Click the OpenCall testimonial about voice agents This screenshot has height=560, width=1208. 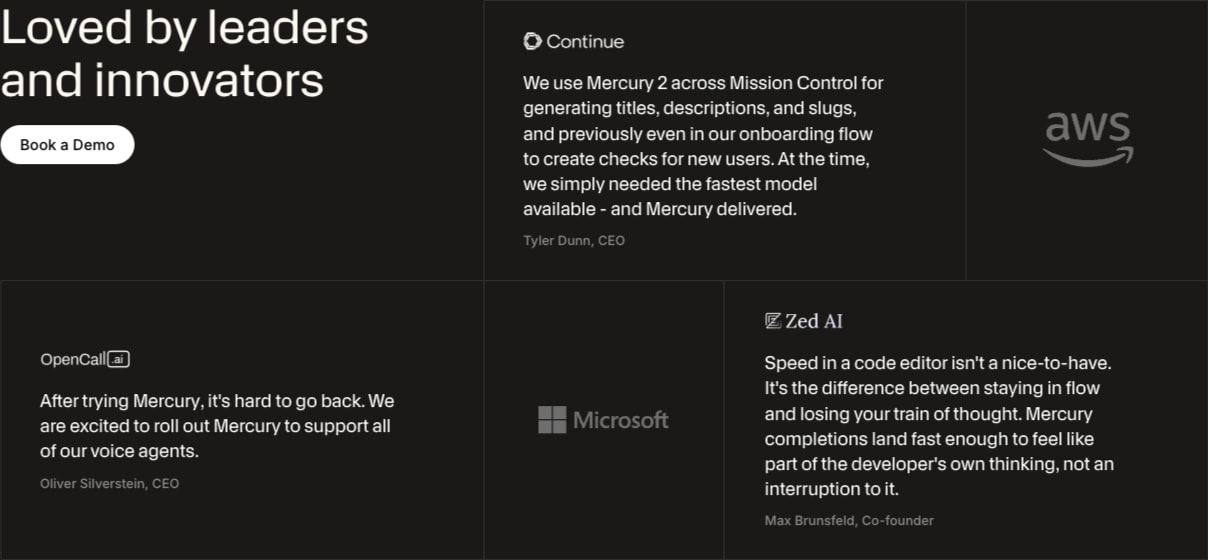[217, 426]
